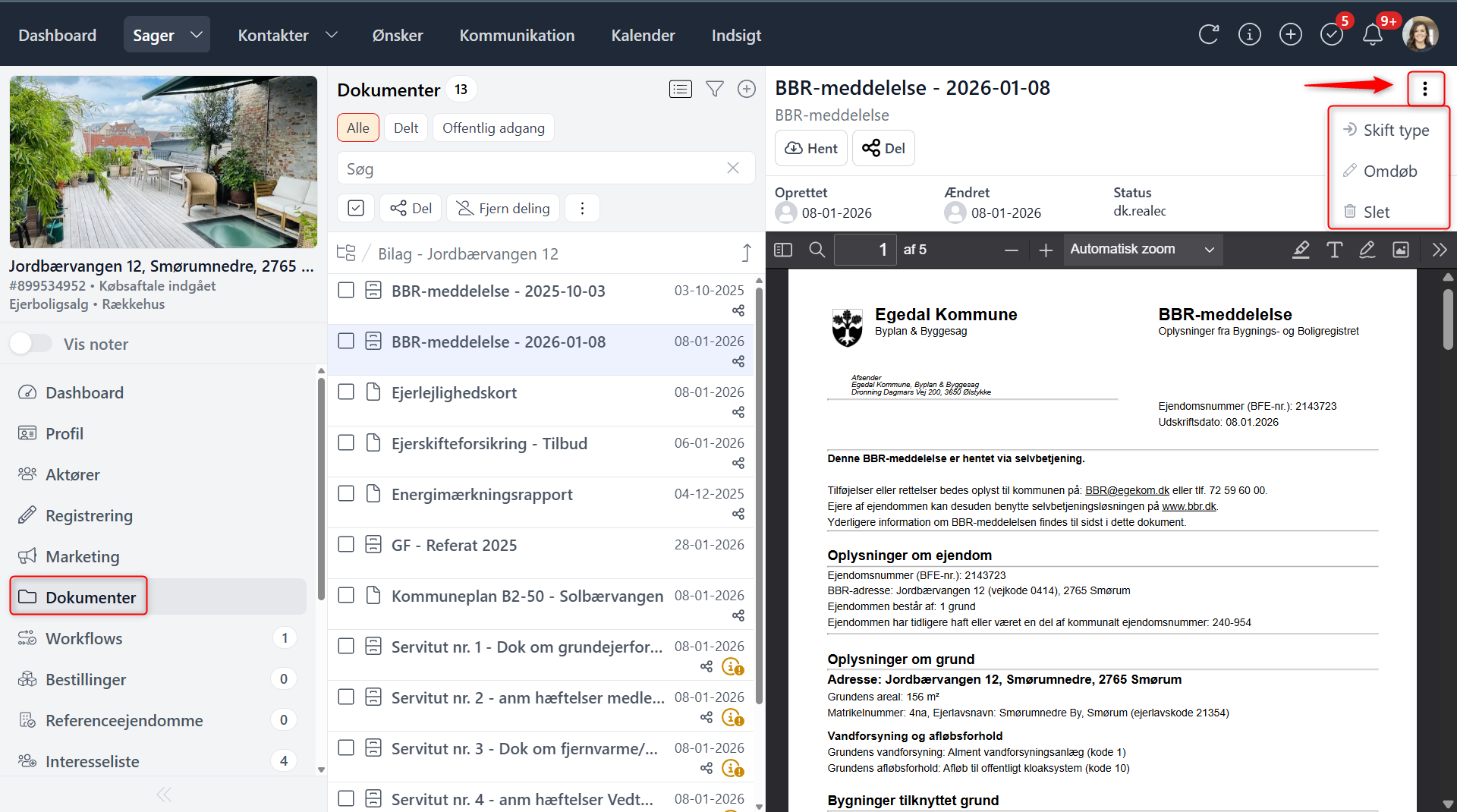1457x812 pixels.
Task: Tick the Energimærkningsrapport checkbox
Action: click(x=346, y=494)
